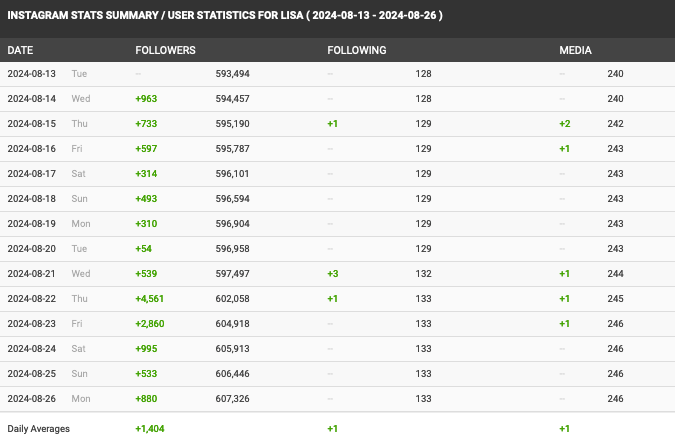
Task: Click the Instagram Stats Summary title text
Action: click(x=225, y=16)
